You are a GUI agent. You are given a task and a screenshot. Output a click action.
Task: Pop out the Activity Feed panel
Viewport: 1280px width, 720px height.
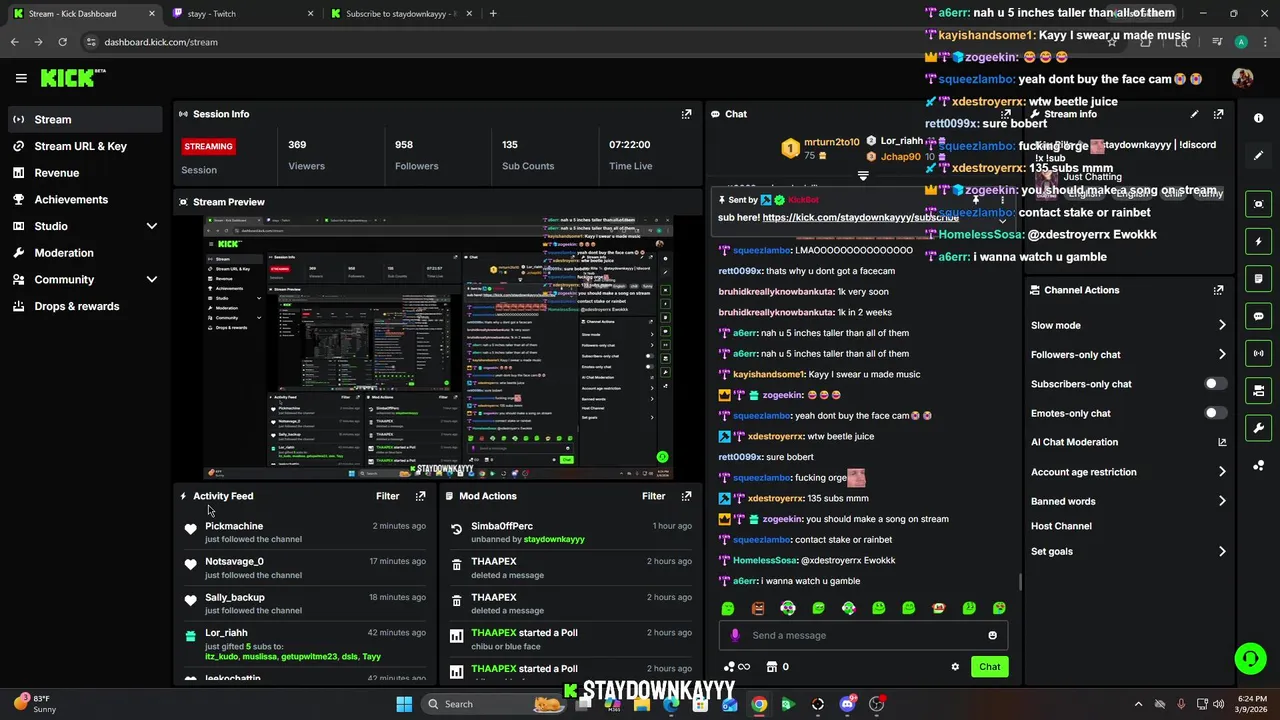coord(420,496)
